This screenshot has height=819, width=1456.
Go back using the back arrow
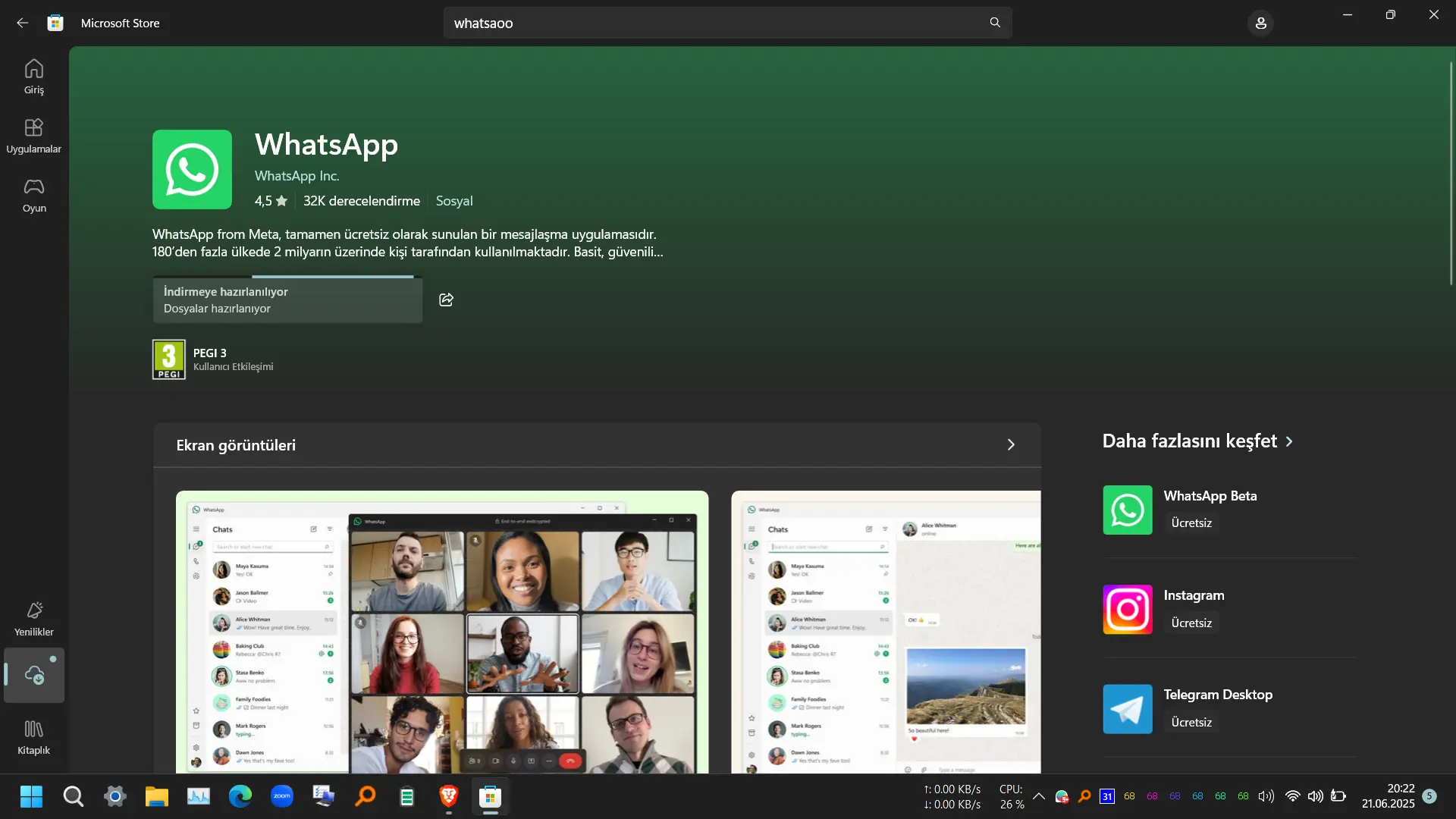tap(22, 23)
